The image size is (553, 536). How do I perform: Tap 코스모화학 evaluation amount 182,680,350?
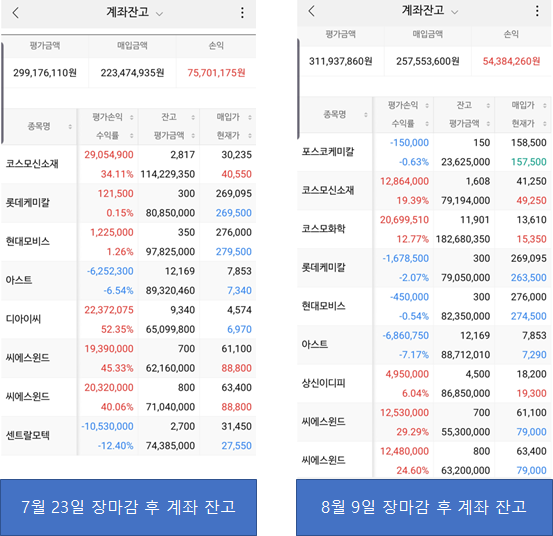(x=463, y=239)
